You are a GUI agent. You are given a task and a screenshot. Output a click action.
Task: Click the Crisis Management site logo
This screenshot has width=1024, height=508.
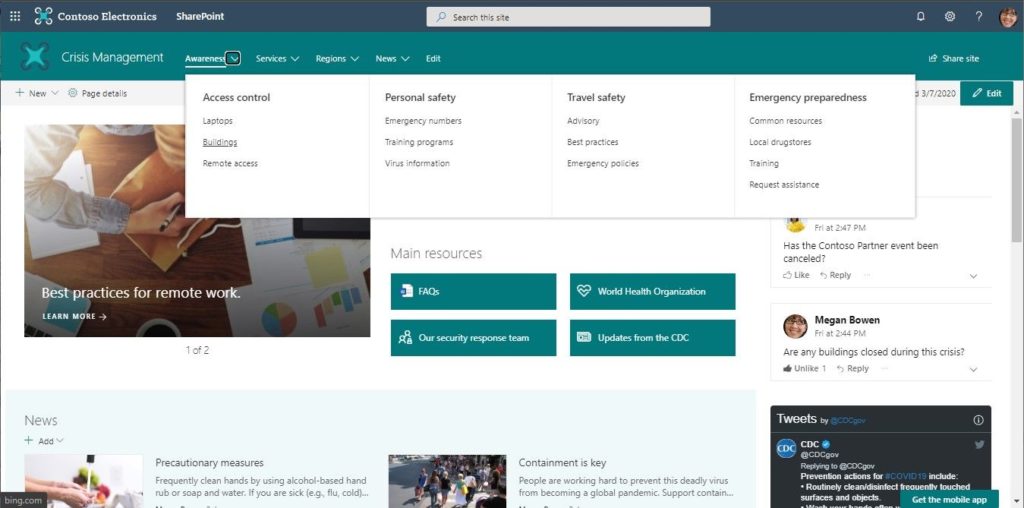(35, 57)
